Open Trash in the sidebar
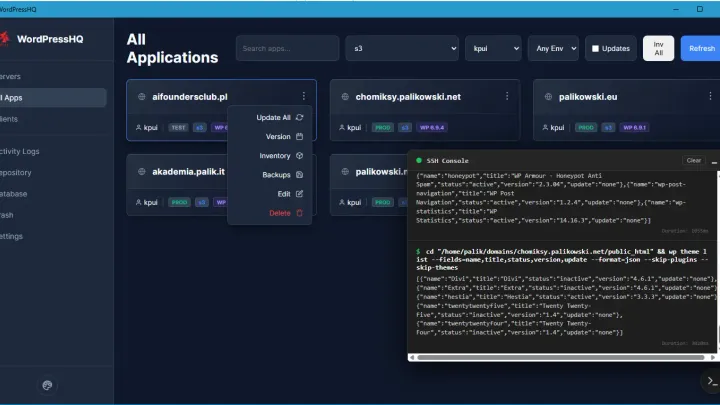Viewport: 720px width, 405px height. pos(53,215)
